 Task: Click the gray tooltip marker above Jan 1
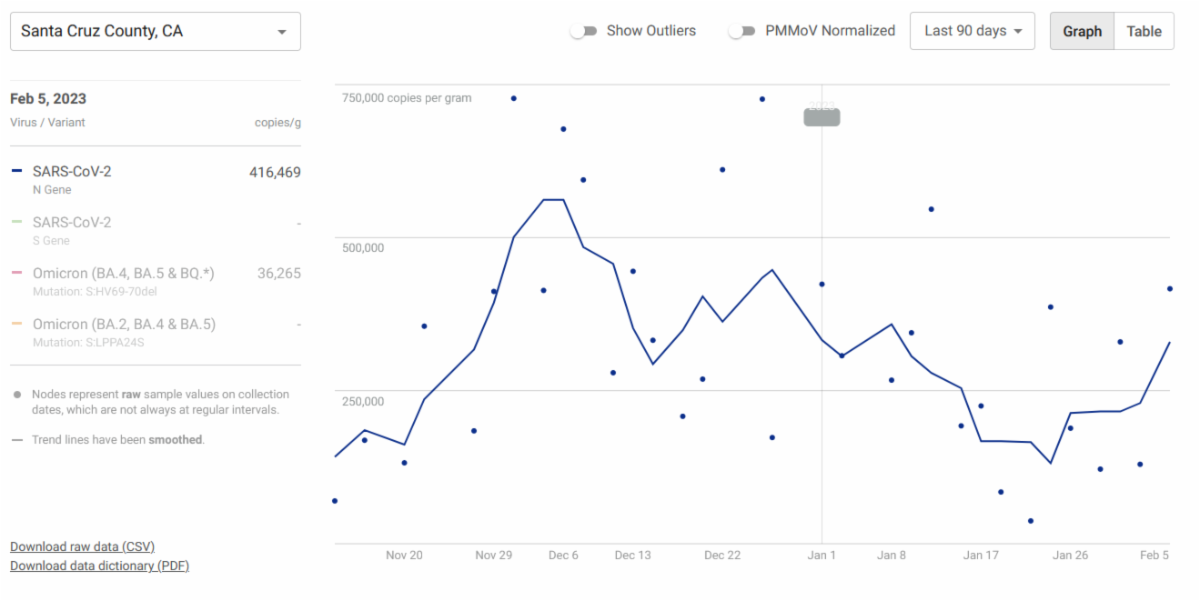822,117
